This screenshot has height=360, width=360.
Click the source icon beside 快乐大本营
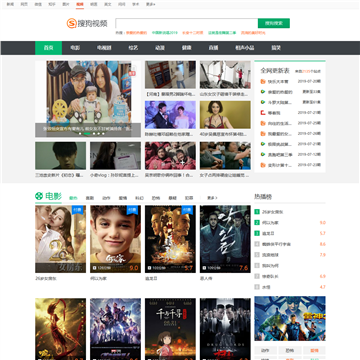263,81
